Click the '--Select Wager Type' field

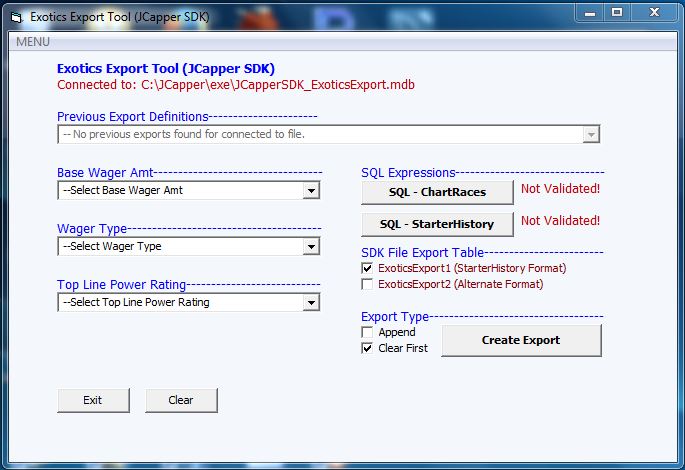[189, 247]
